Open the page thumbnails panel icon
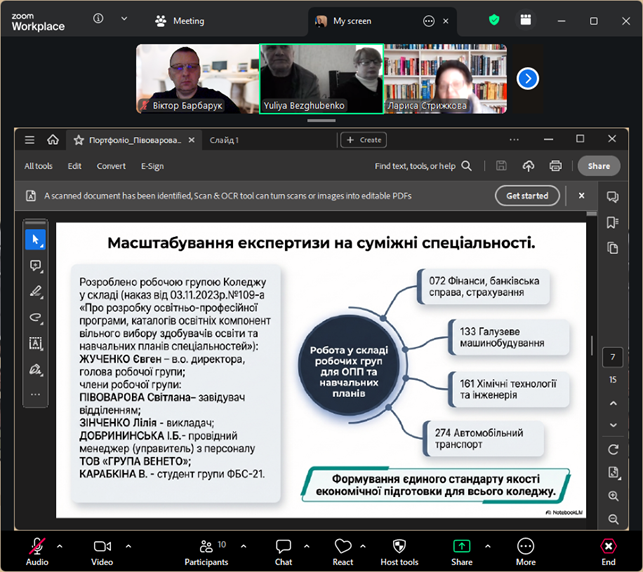This screenshot has height=572, width=643. click(x=613, y=248)
